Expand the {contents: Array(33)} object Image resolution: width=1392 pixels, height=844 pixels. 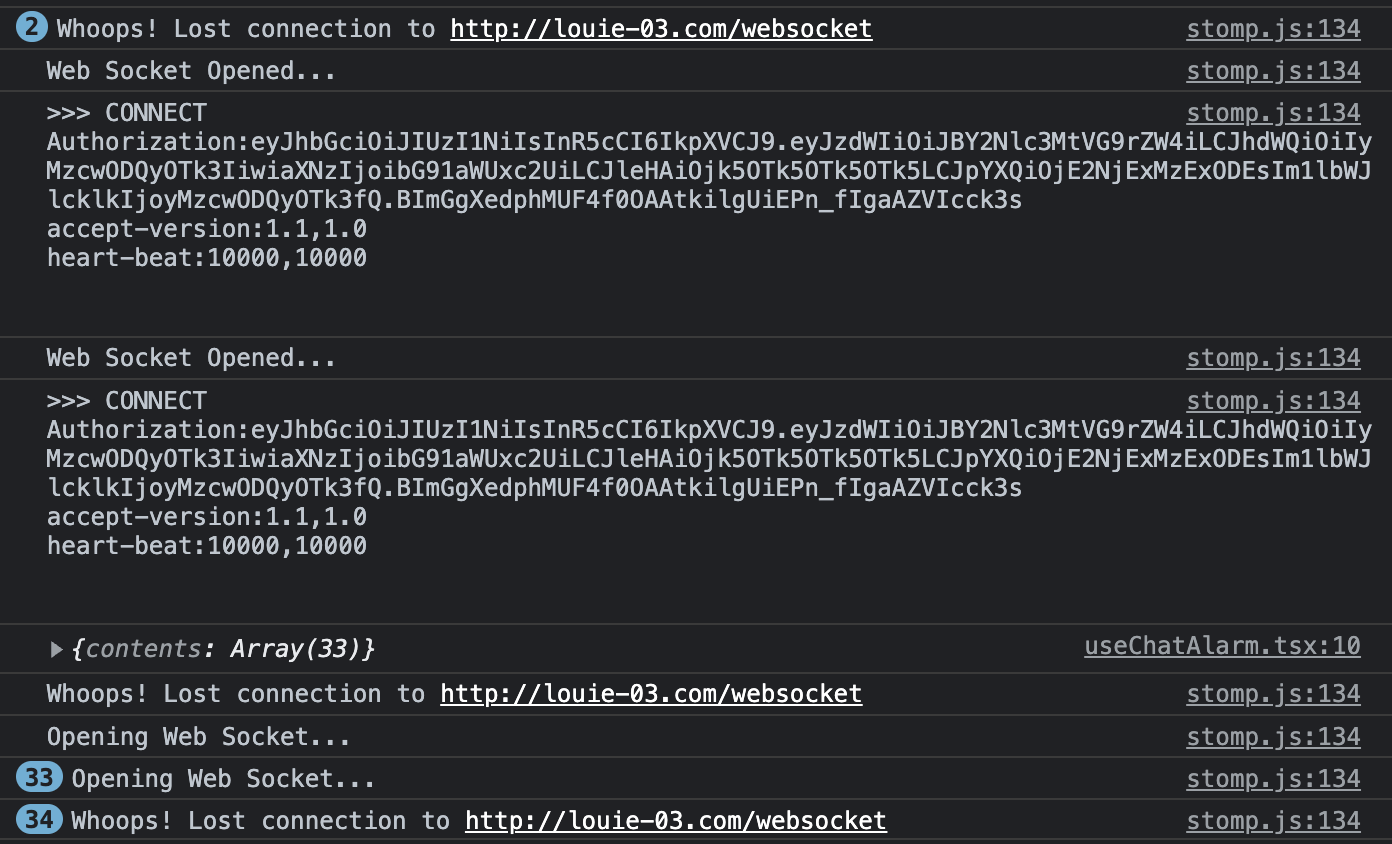click(x=57, y=650)
